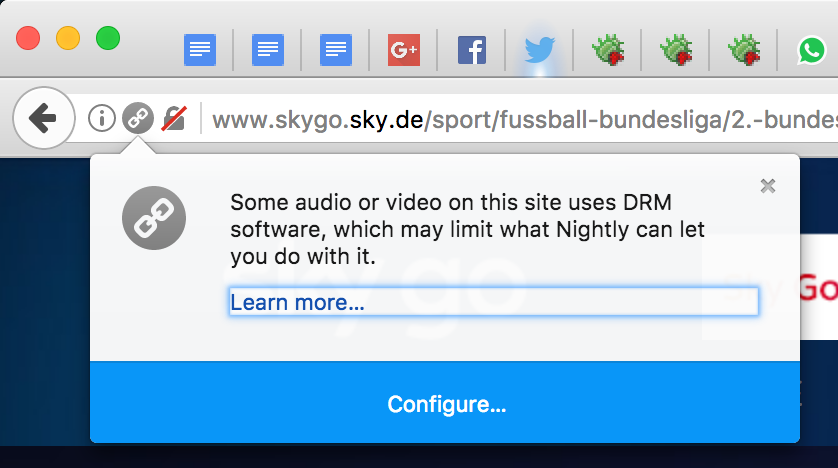Go back to the previous page
This screenshot has width=838, height=468.
43,119
